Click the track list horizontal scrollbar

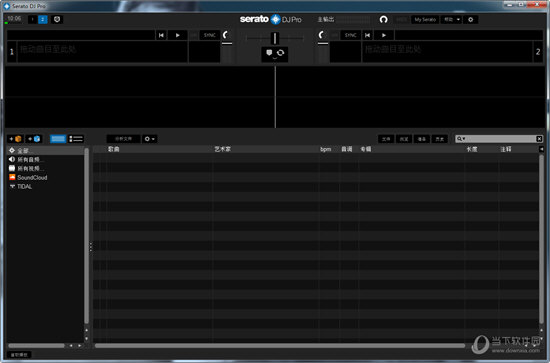pos(280,346)
